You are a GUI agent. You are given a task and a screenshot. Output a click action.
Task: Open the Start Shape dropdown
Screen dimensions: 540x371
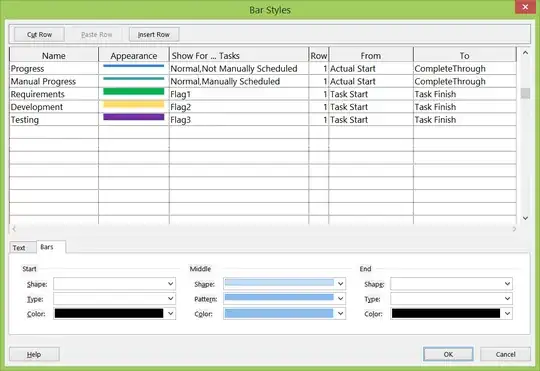click(114, 284)
